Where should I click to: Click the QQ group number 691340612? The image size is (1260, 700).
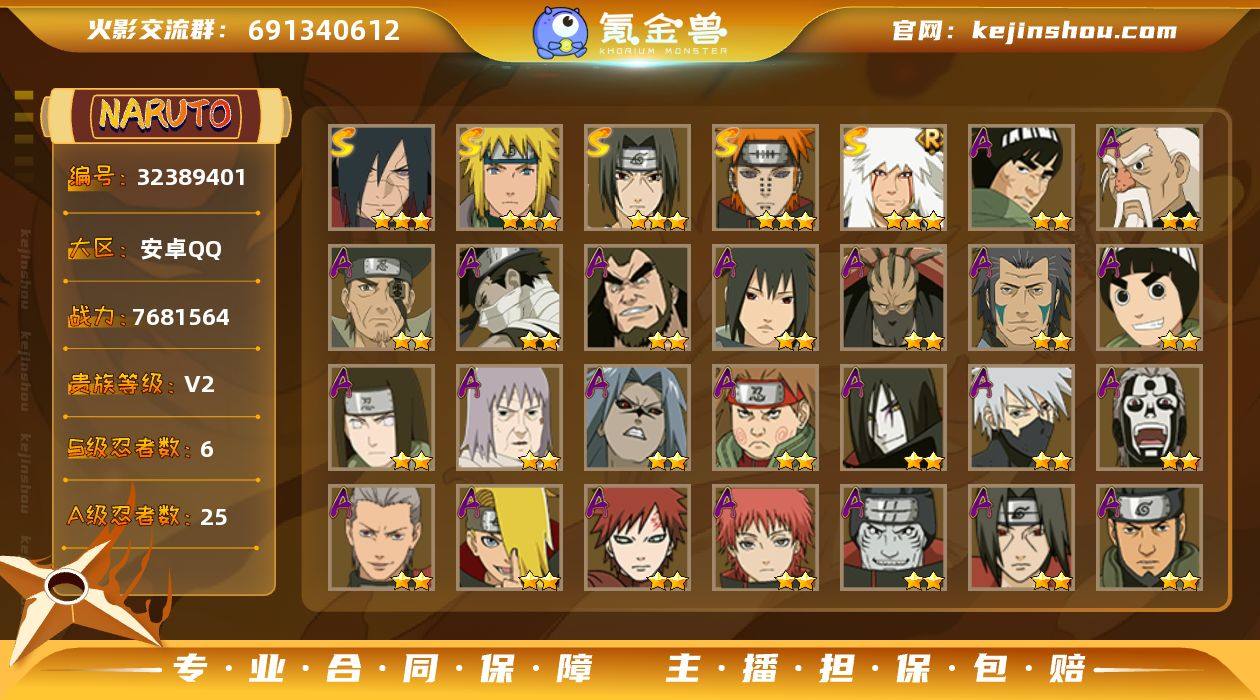pos(324,30)
